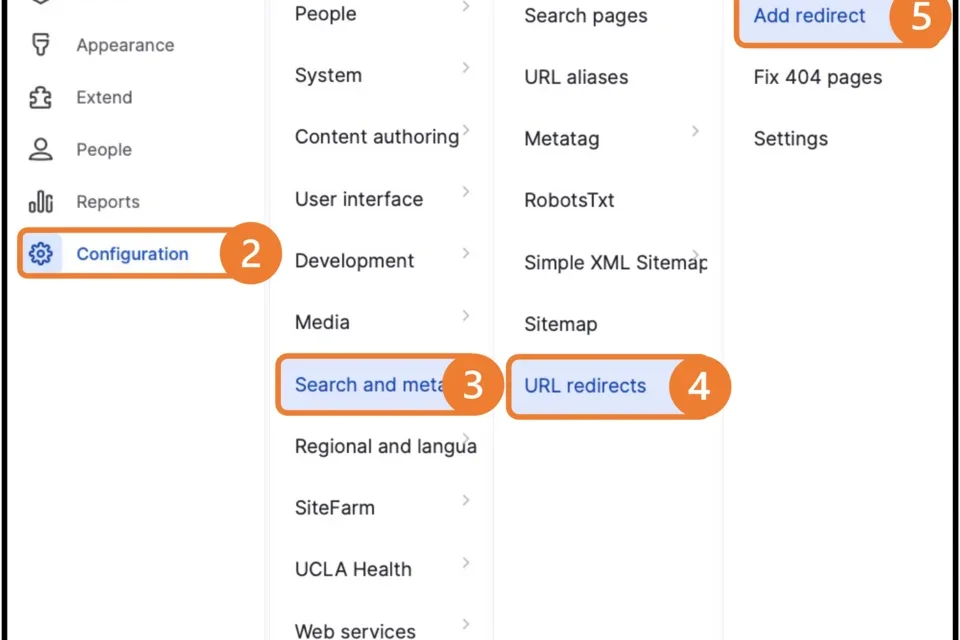Click the Extend puzzle piece icon

(40, 97)
